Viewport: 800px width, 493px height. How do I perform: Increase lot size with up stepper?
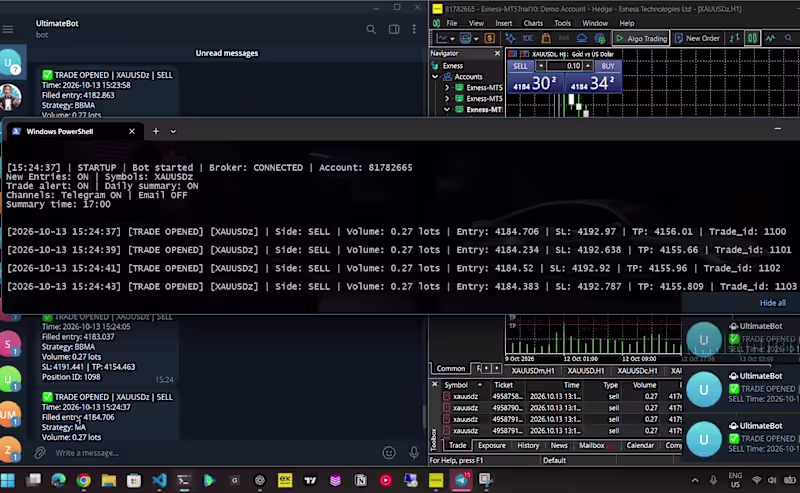tap(588, 66)
